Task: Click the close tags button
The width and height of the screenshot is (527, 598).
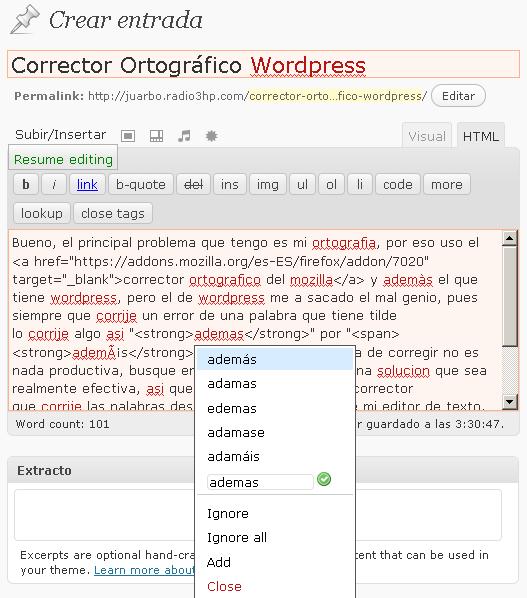Action: click(x=113, y=213)
